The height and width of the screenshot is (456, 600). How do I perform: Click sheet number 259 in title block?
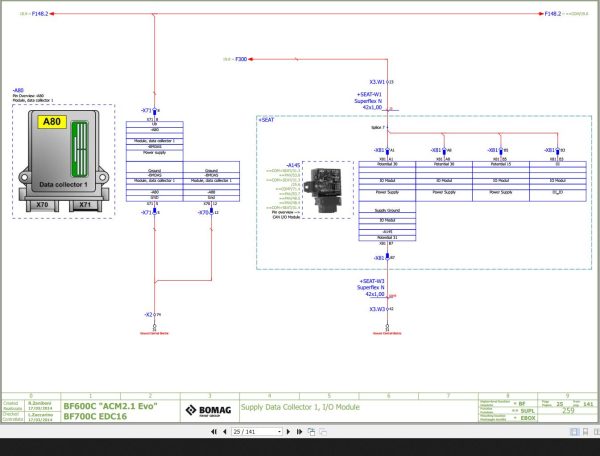point(568,410)
